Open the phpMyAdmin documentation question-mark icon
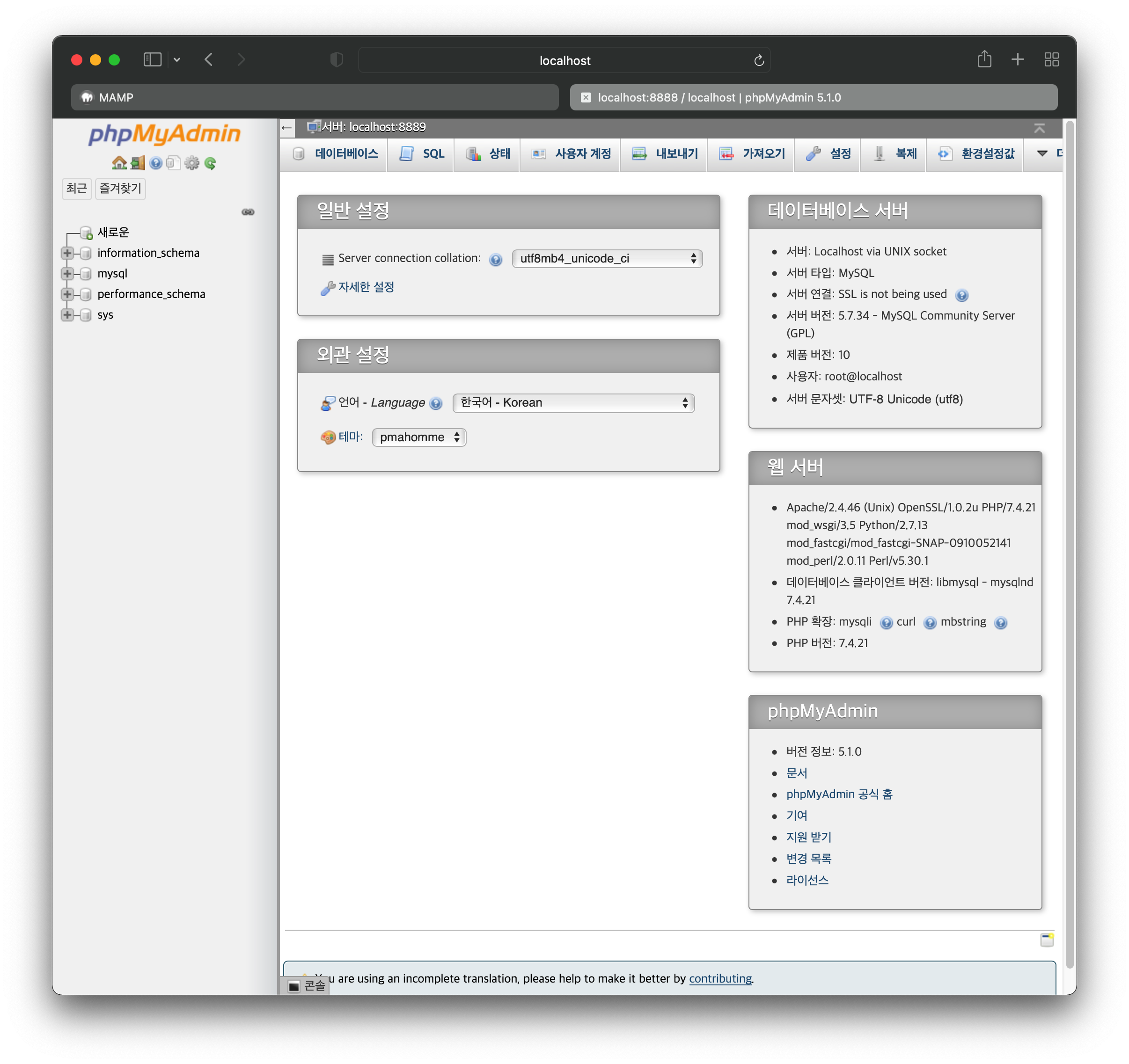The height and width of the screenshot is (1064, 1129). coord(155,163)
